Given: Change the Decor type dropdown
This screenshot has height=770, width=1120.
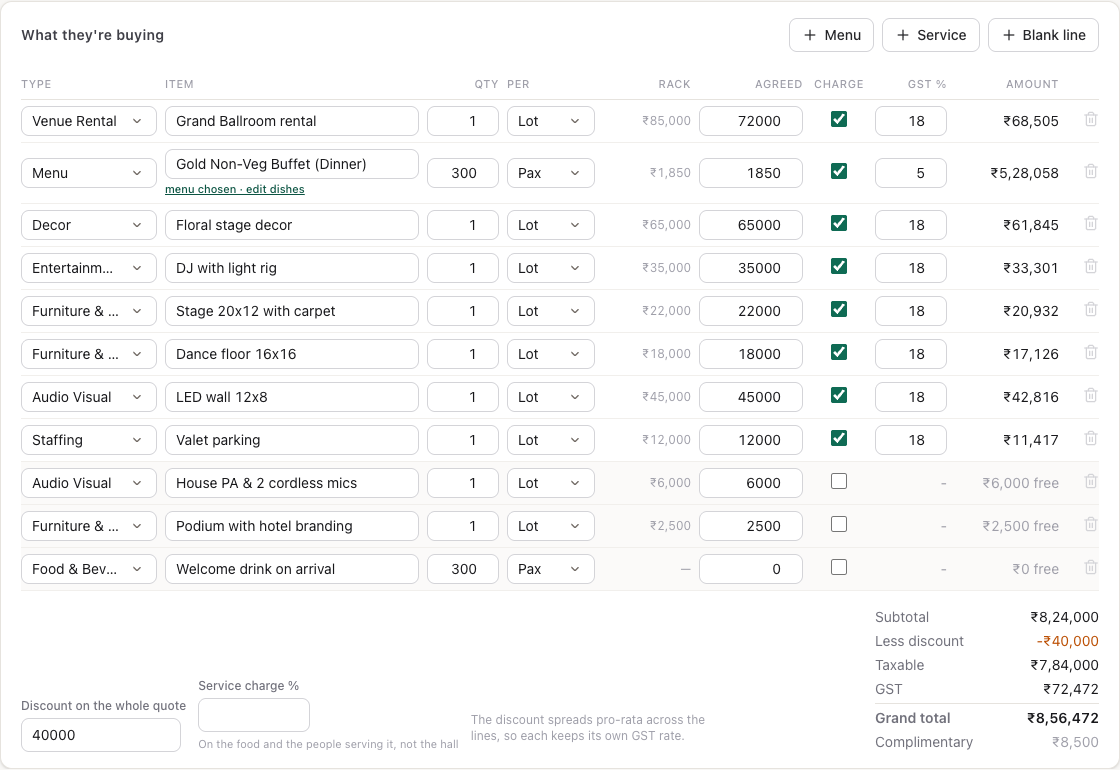Looking at the screenshot, I should tap(89, 225).
